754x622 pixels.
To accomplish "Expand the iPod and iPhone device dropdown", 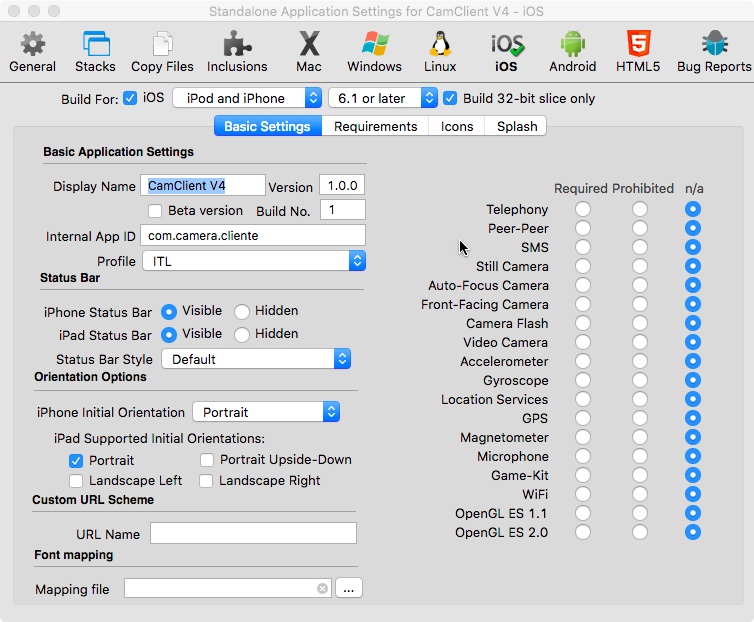I will pyautogui.click(x=247, y=98).
